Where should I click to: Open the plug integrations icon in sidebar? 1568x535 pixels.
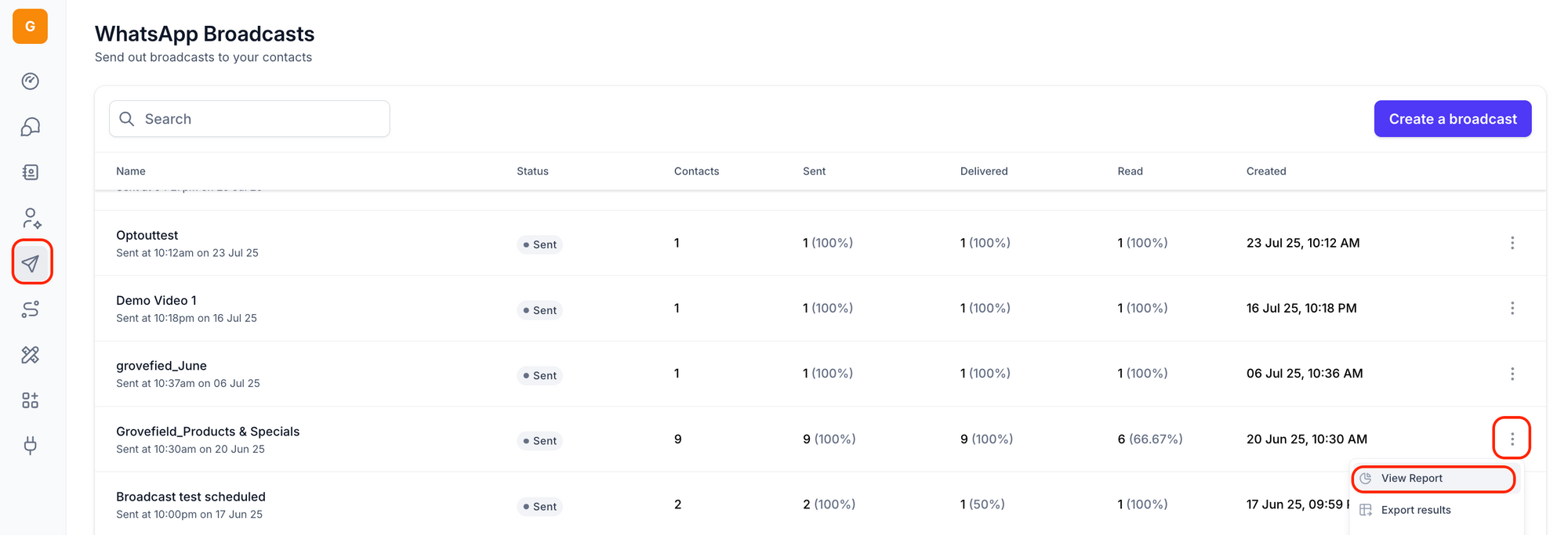[x=31, y=446]
